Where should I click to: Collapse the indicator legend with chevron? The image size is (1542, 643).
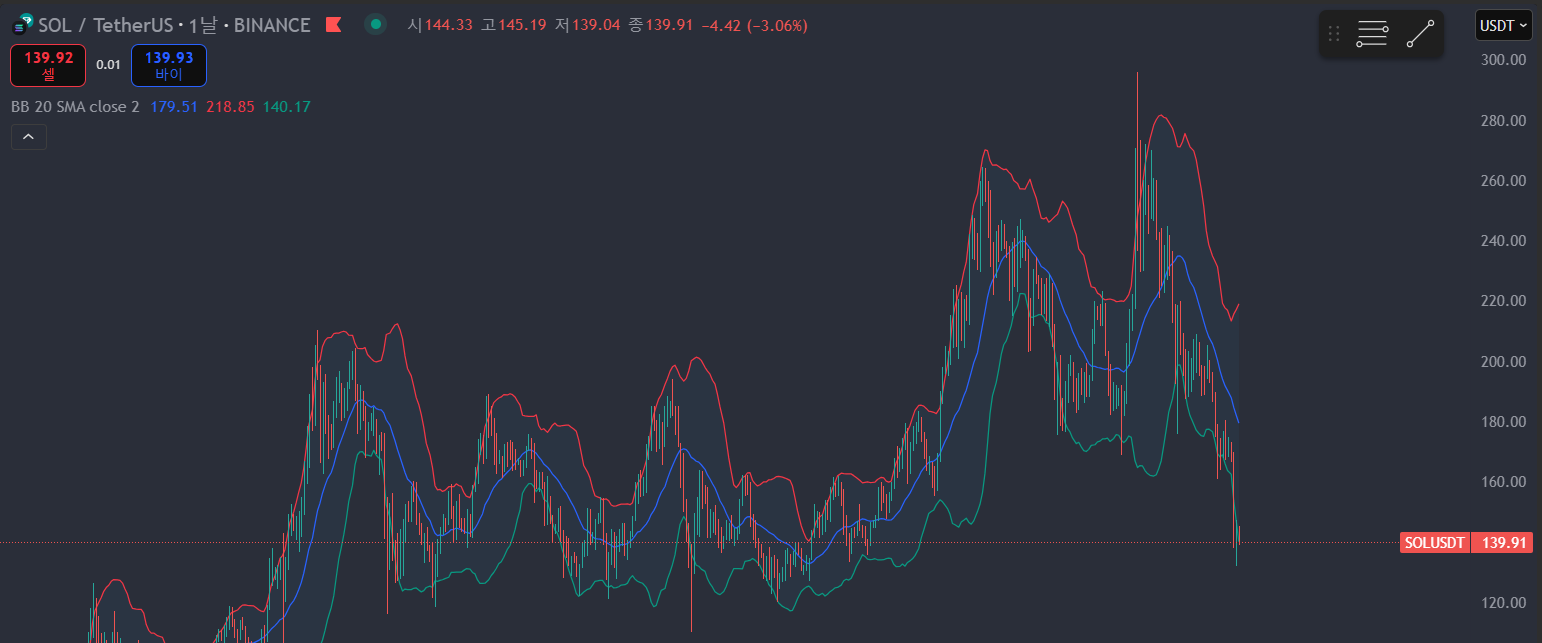pyautogui.click(x=29, y=136)
